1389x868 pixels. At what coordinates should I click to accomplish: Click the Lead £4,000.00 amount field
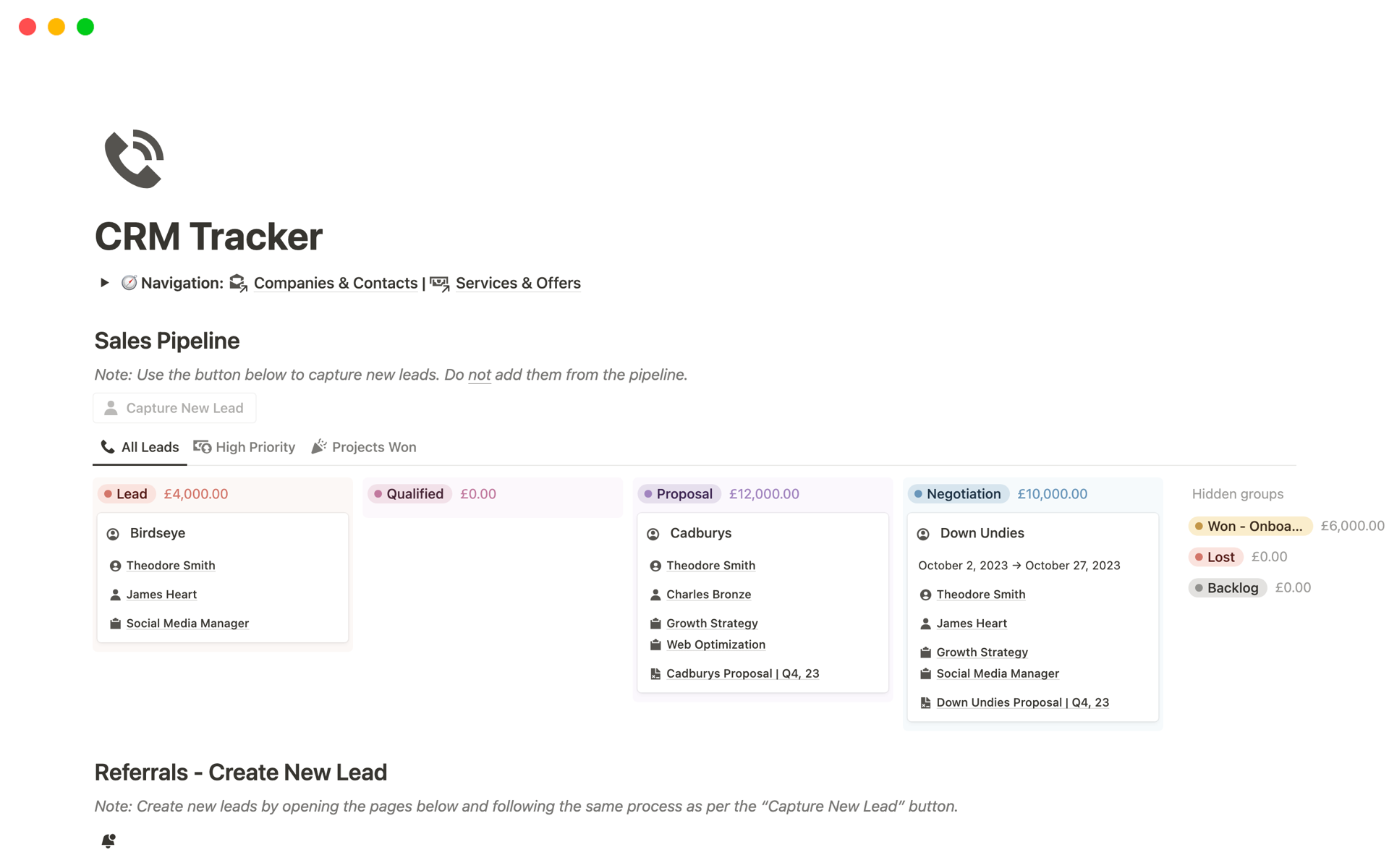pyautogui.click(x=195, y=493)
